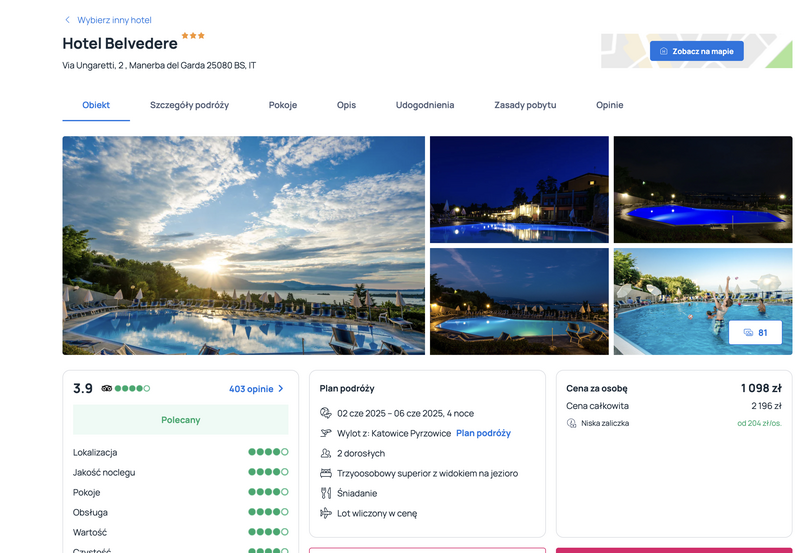The image size is (800, 553).
Task: Click the 'Hotel Belvedere' heading
Action: tap(120, 43)
